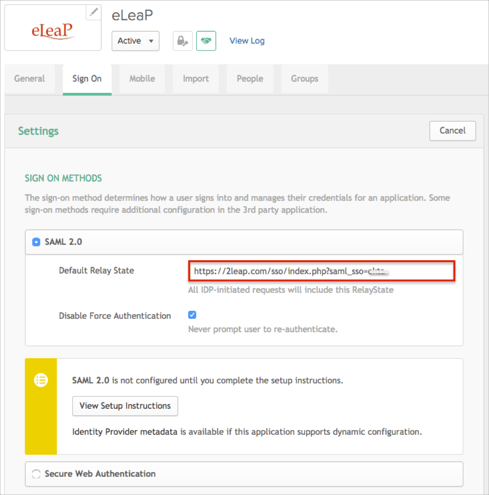This screenshot has width=489, height=495.
Task: Open the Groups tab
Action: click(304, 79)
